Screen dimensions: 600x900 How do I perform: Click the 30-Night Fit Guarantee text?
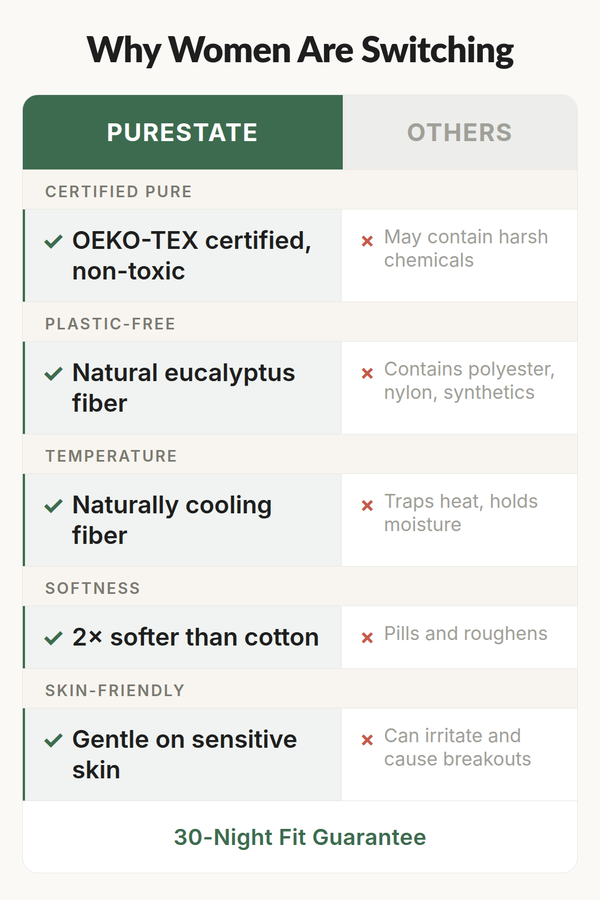coord(300,837)
